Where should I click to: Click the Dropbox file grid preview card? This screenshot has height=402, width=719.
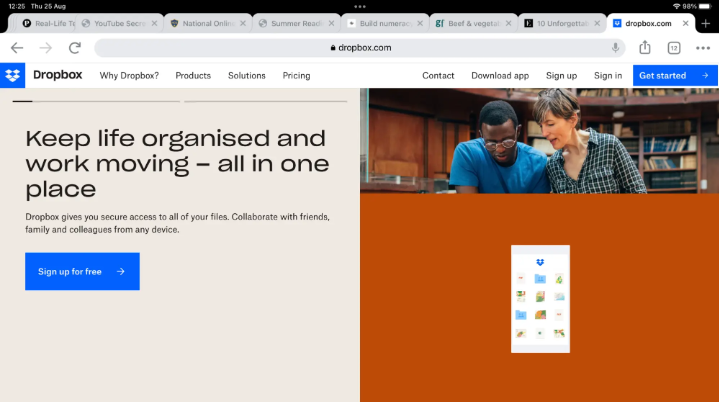(540, 299)
